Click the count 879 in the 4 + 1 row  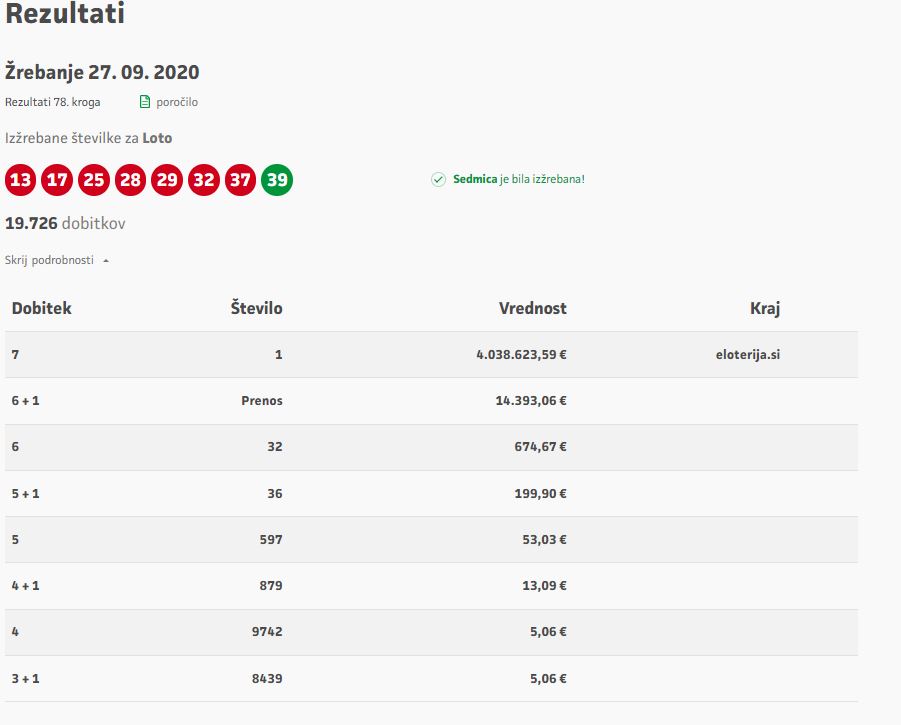(x=271, y=585)
